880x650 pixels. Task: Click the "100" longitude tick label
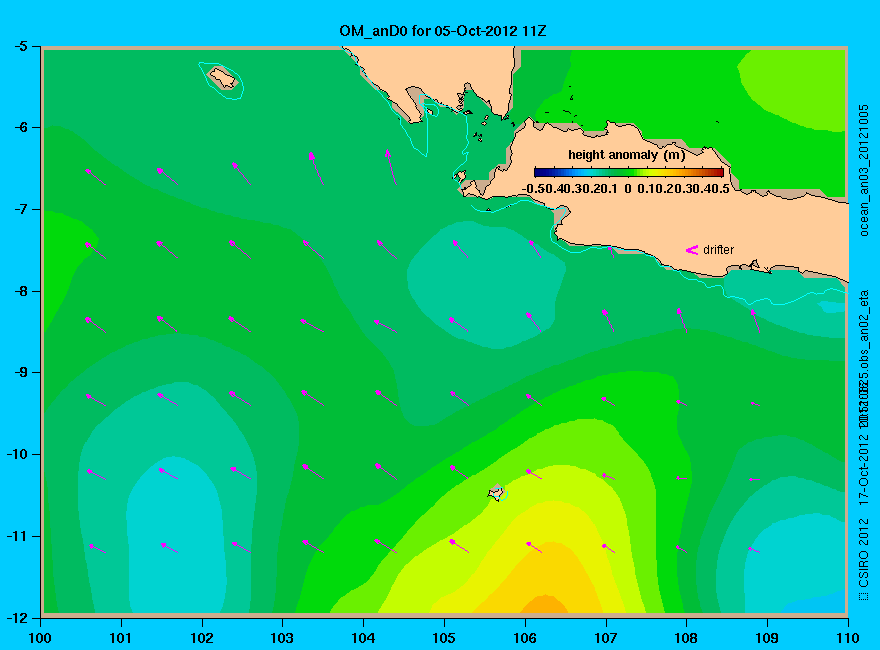[x=40, y=638]
